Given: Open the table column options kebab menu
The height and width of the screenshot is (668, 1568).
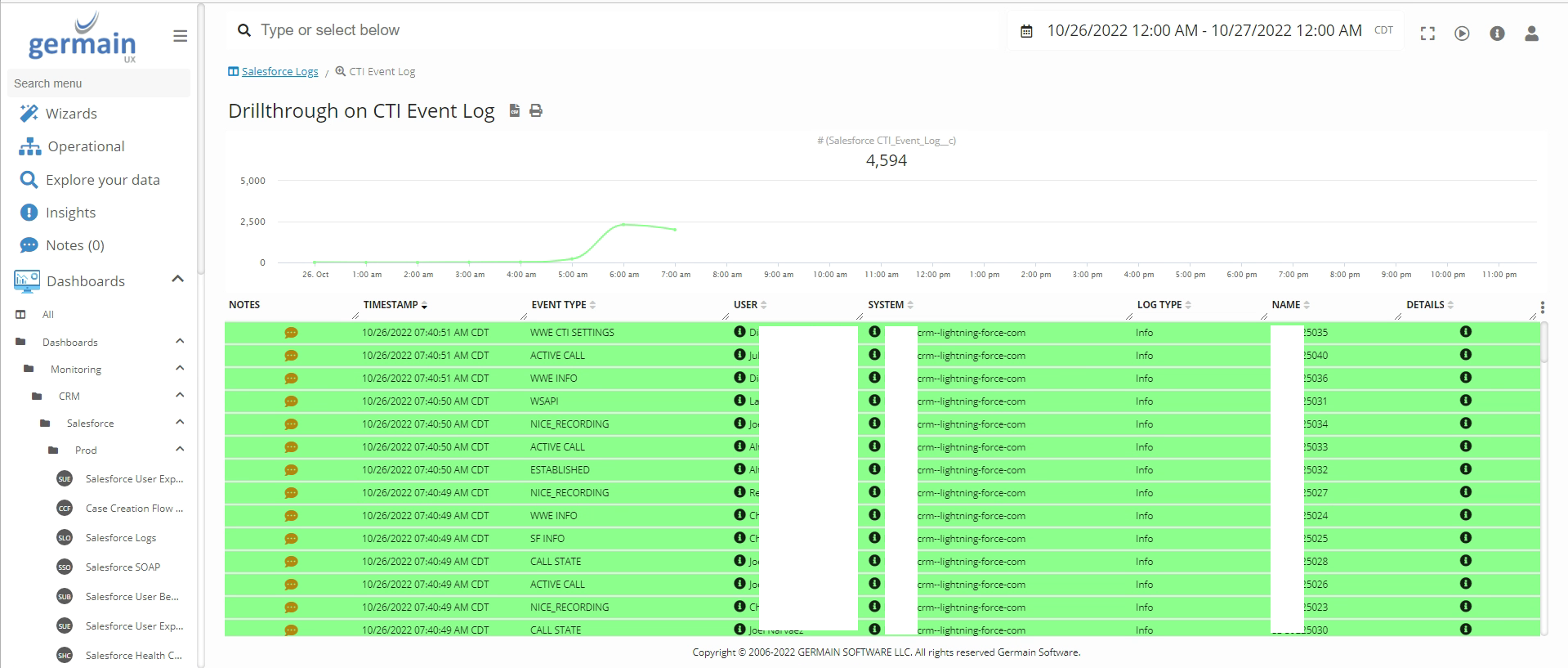Looking at the screenshot, I should tap(1542, 307).
